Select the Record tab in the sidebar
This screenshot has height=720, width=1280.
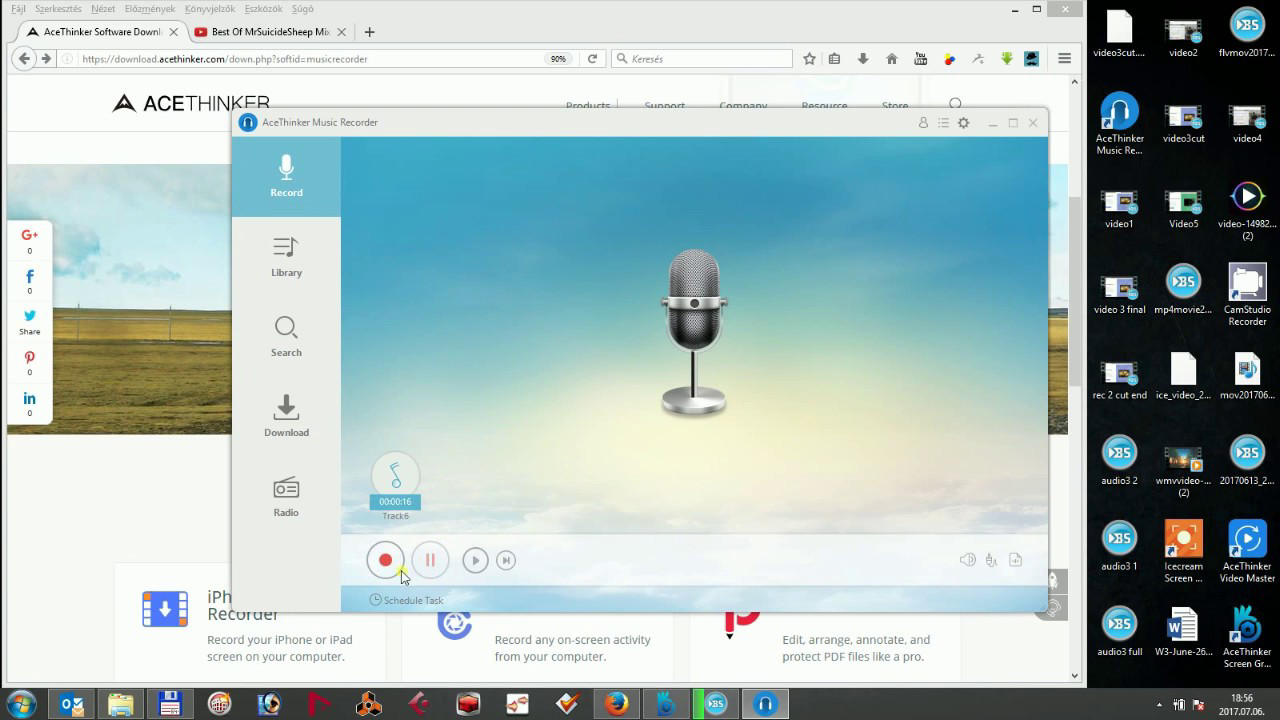(286, 176)
